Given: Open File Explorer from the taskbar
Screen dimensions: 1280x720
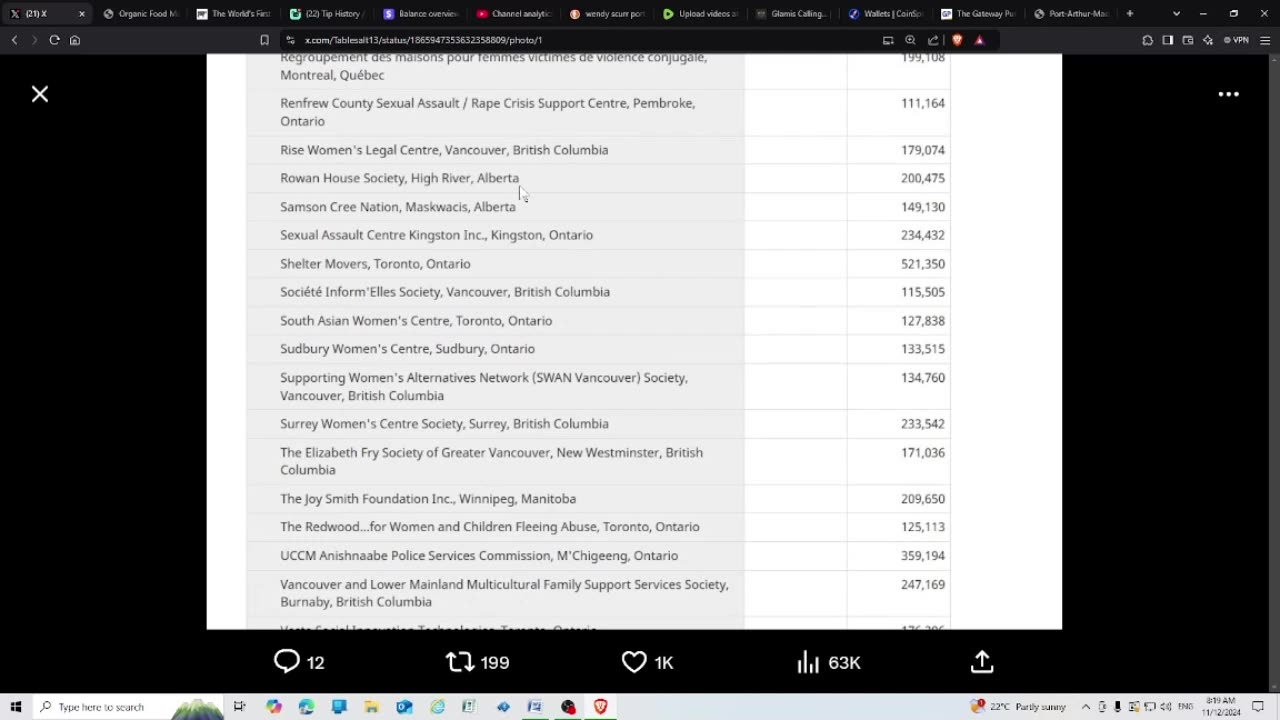Looking at the screenshot, I should pyautogui.click(x=371, y=707).
